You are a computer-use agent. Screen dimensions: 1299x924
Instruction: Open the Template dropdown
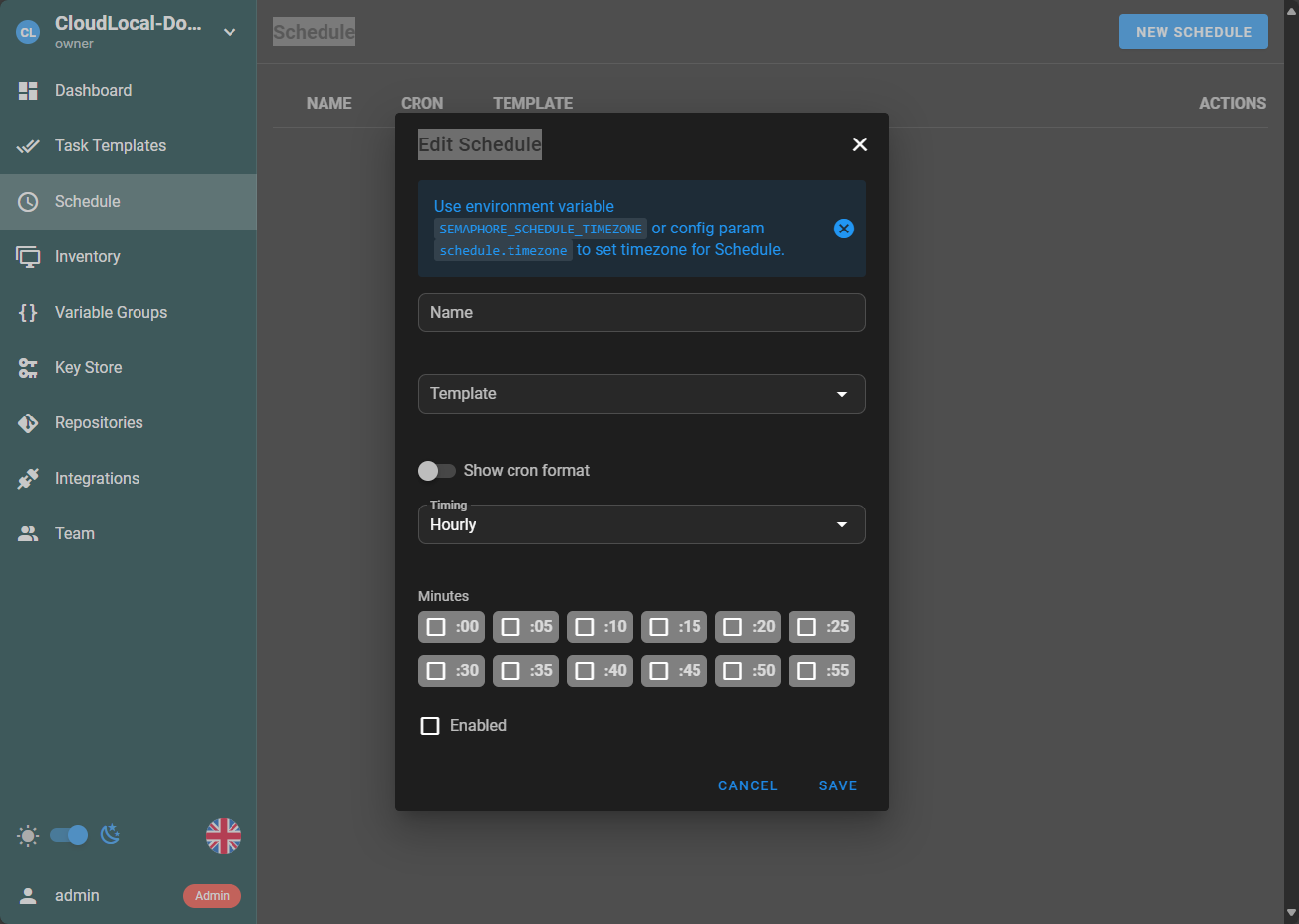pos(642,394)
